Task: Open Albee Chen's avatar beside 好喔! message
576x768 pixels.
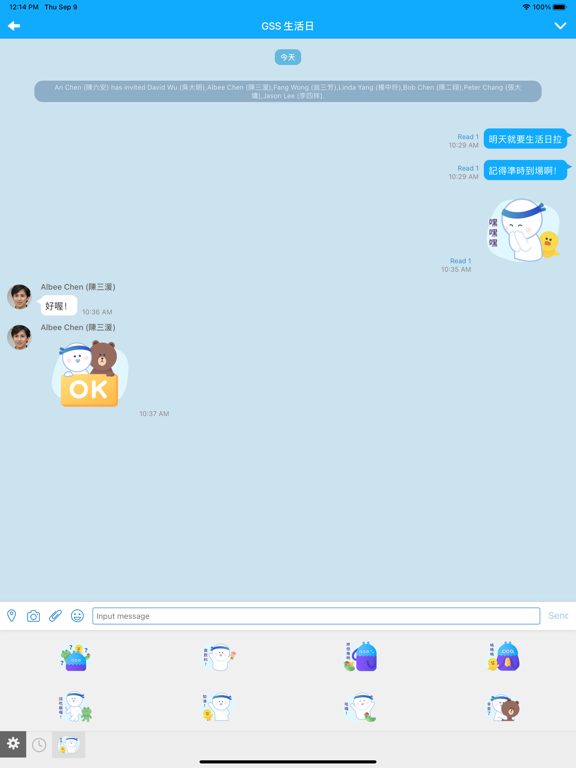Action: [20, 297]
